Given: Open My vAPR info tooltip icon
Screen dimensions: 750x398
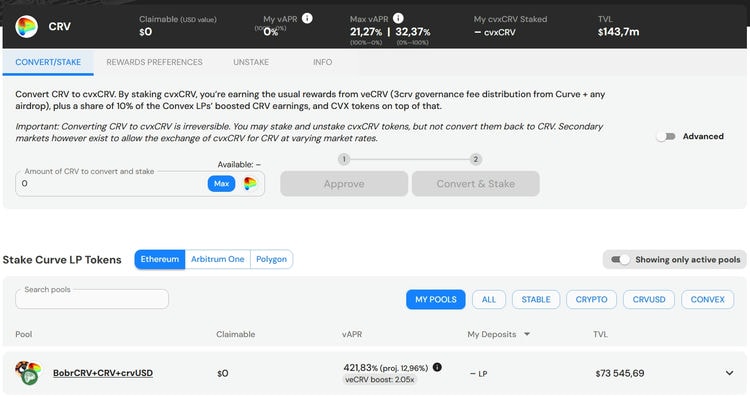Looking at the screenshot, I should click(x=307, y=18).
